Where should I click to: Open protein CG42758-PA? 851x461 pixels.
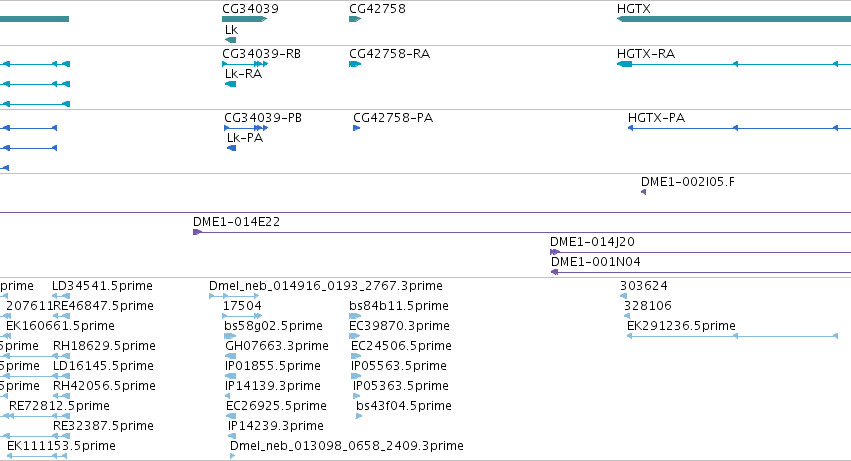(393, 118)
